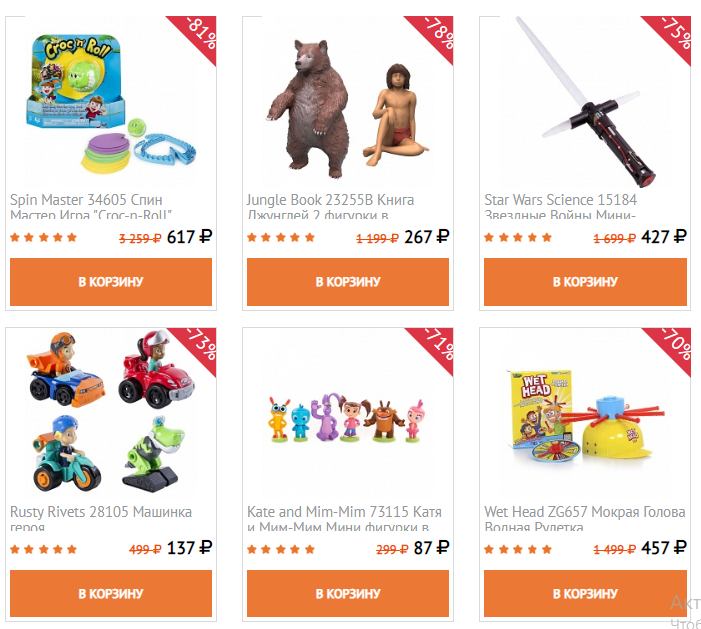
Task: Open Croc'n'Roll game product image
Action: pos(111,104)
